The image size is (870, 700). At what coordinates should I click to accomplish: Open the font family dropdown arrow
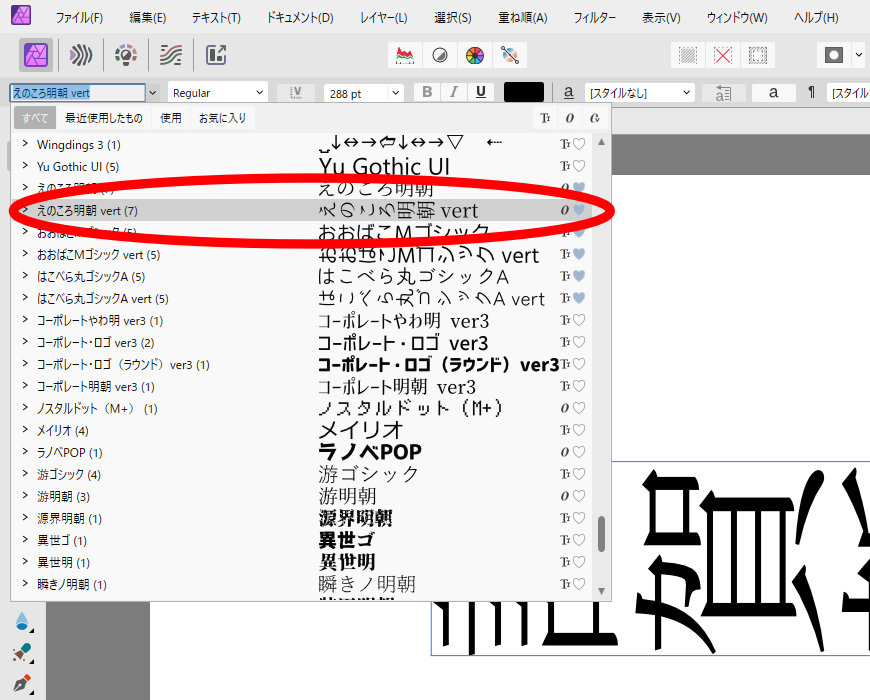coord(153,93)
